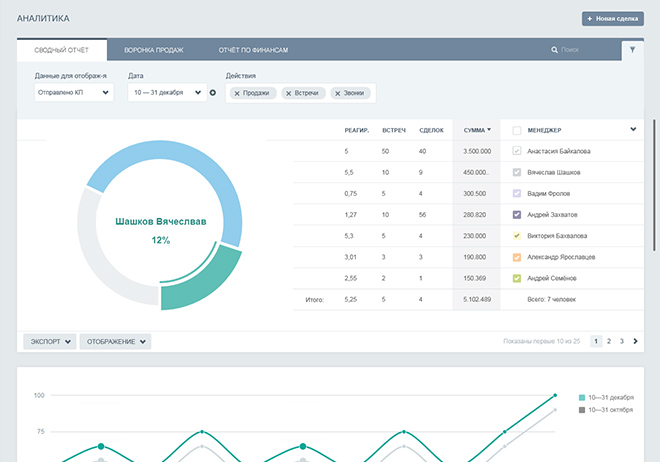Remove the Продажи action tag
660x462 pixels.
point(237,93)
